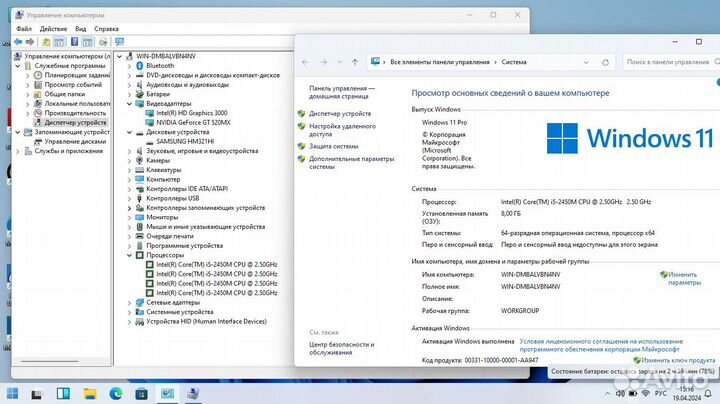Collapse the Служебные программы node
The image size is (720, 404).
point(18,66)
